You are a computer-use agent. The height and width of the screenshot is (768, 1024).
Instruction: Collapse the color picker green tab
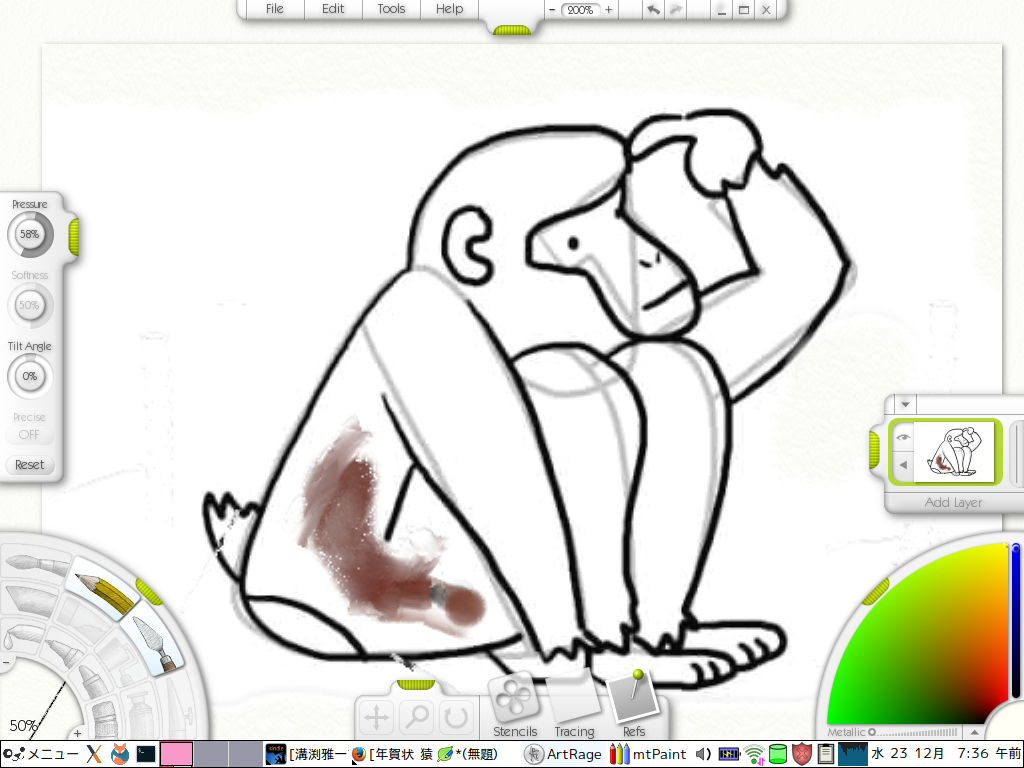[875, 592]
